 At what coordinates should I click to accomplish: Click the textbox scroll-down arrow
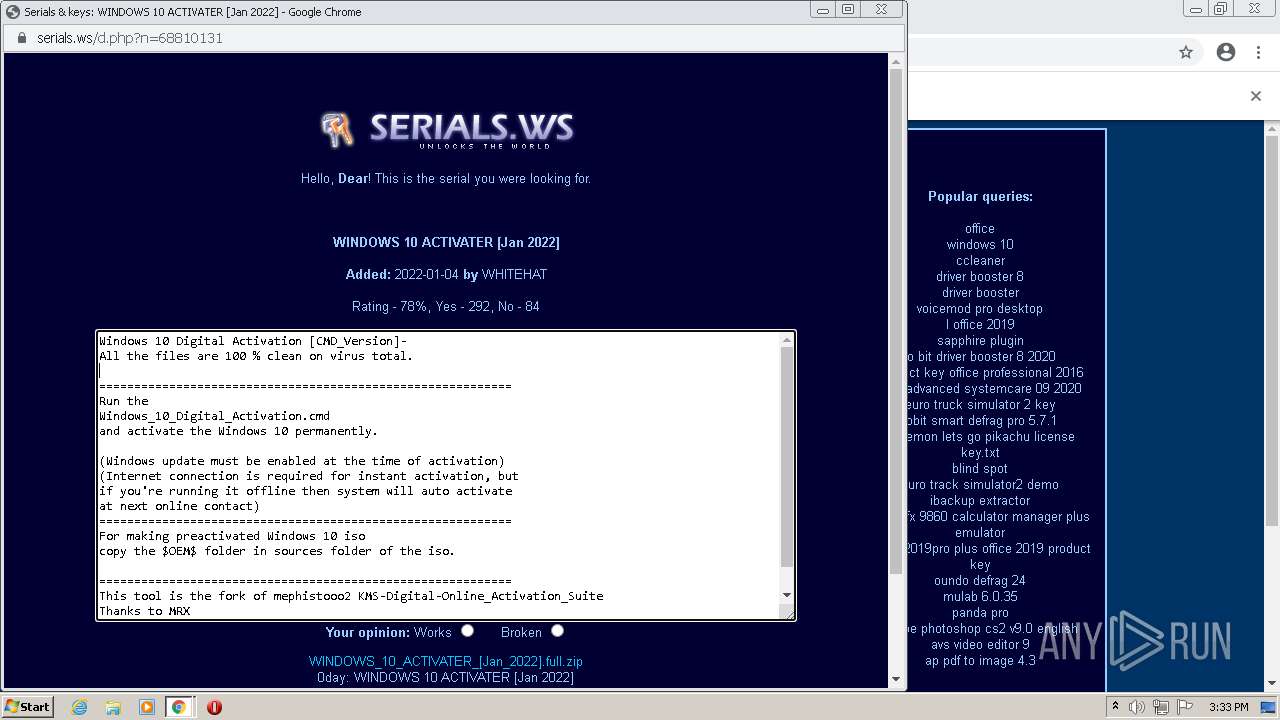pos(787,595)
